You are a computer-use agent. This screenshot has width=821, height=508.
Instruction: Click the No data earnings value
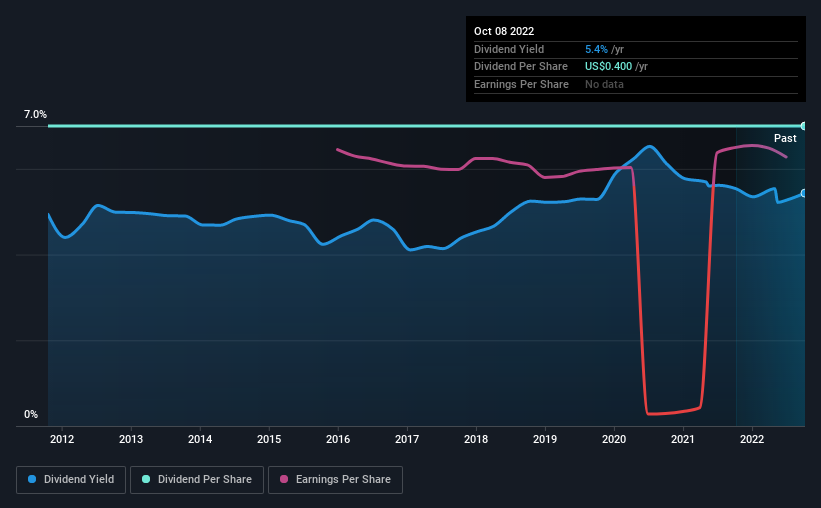[604, 84]
